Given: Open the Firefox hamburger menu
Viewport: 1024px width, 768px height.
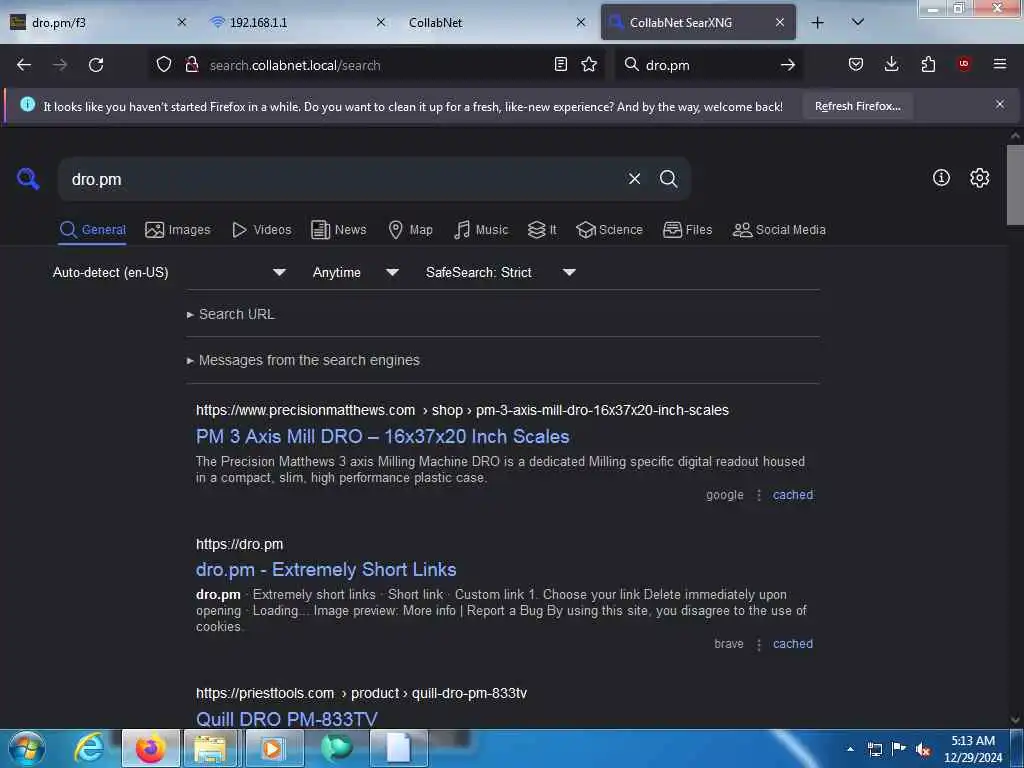Looking at the screenshot, I should click(1000, 64).
